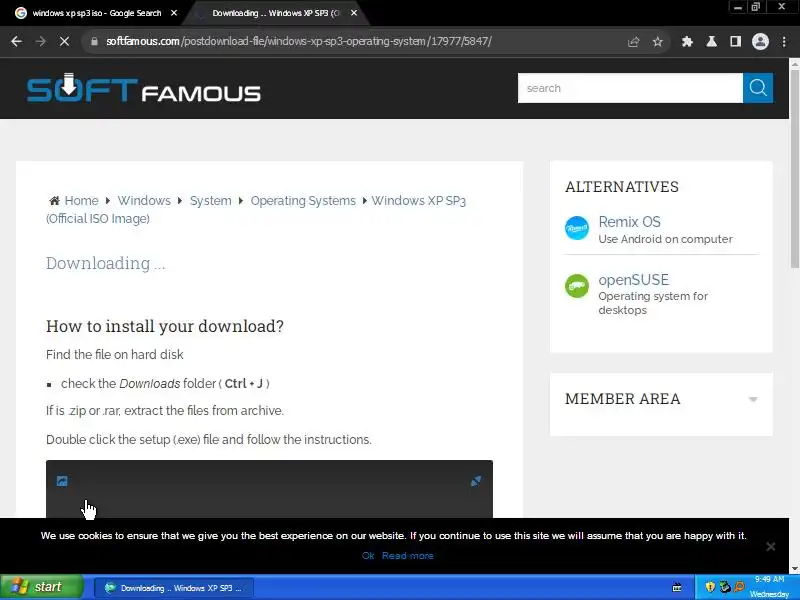Click the browser address bar URL

coord(299,41)
